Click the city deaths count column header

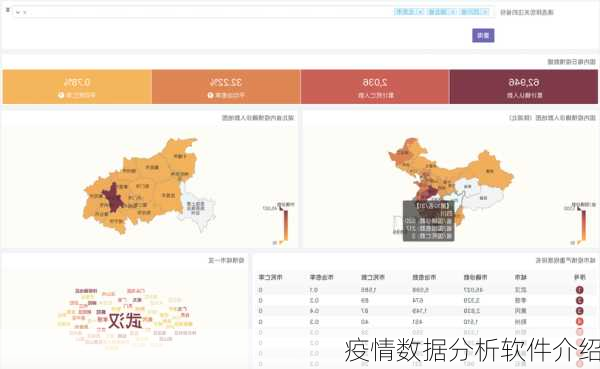tap(373, 277)
